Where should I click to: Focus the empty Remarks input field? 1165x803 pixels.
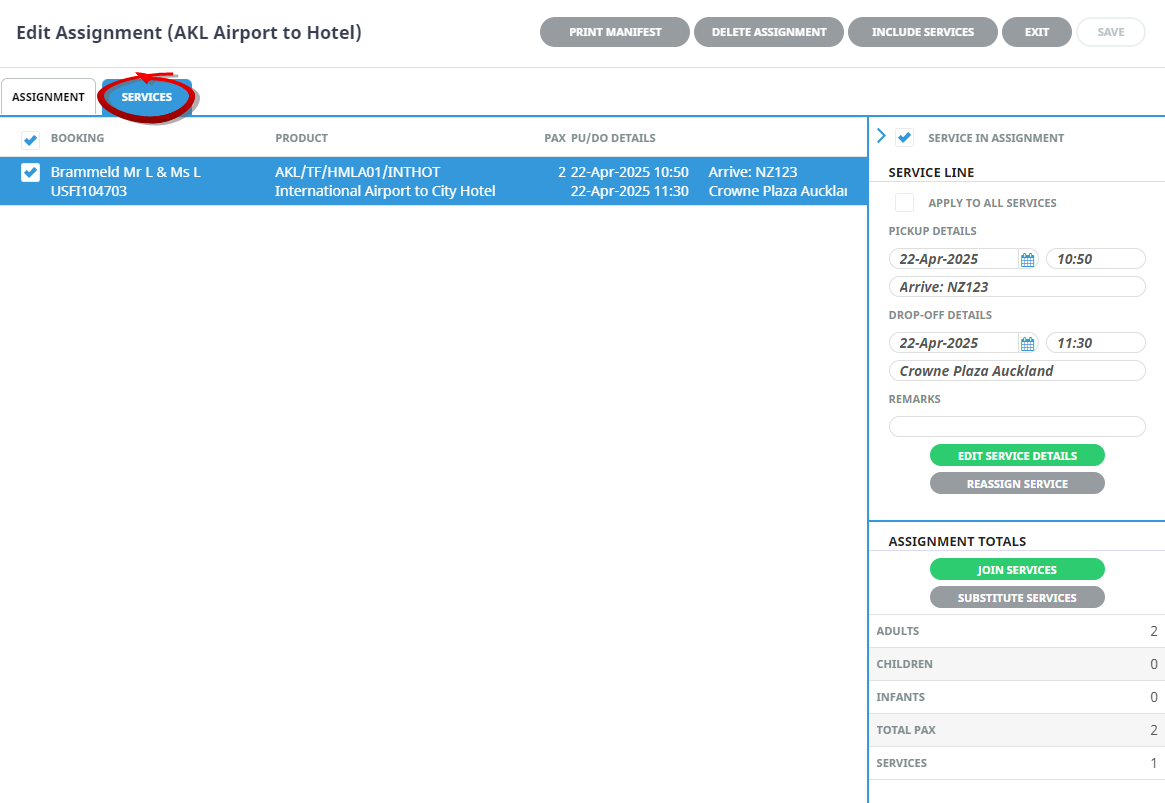pos(1017,427)
